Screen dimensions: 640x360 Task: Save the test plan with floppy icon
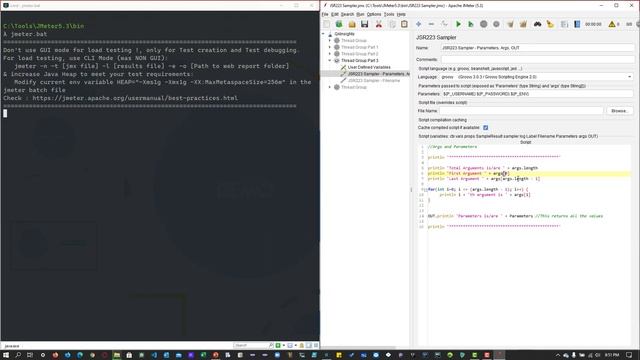(x=364, y=24)
